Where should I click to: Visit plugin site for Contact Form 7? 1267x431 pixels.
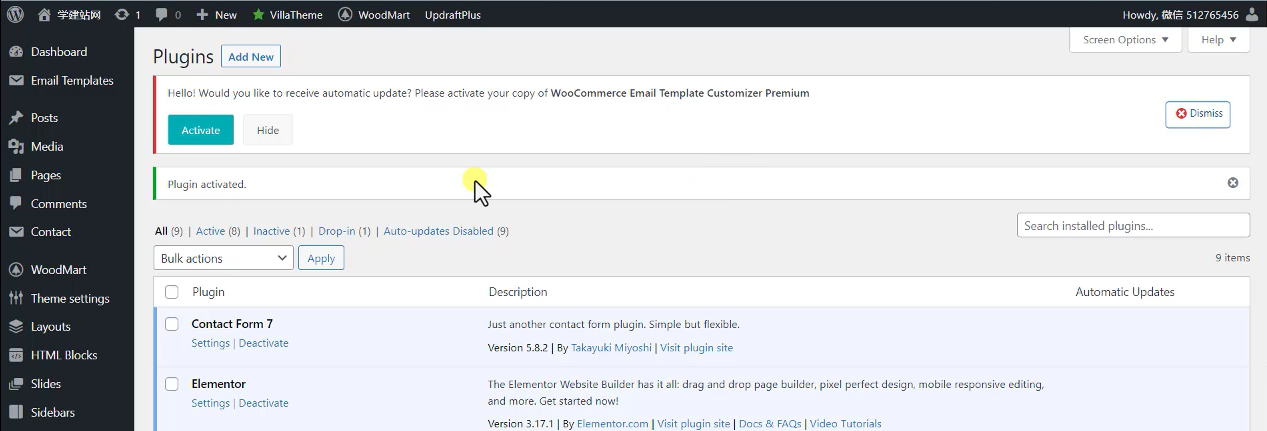696,348
